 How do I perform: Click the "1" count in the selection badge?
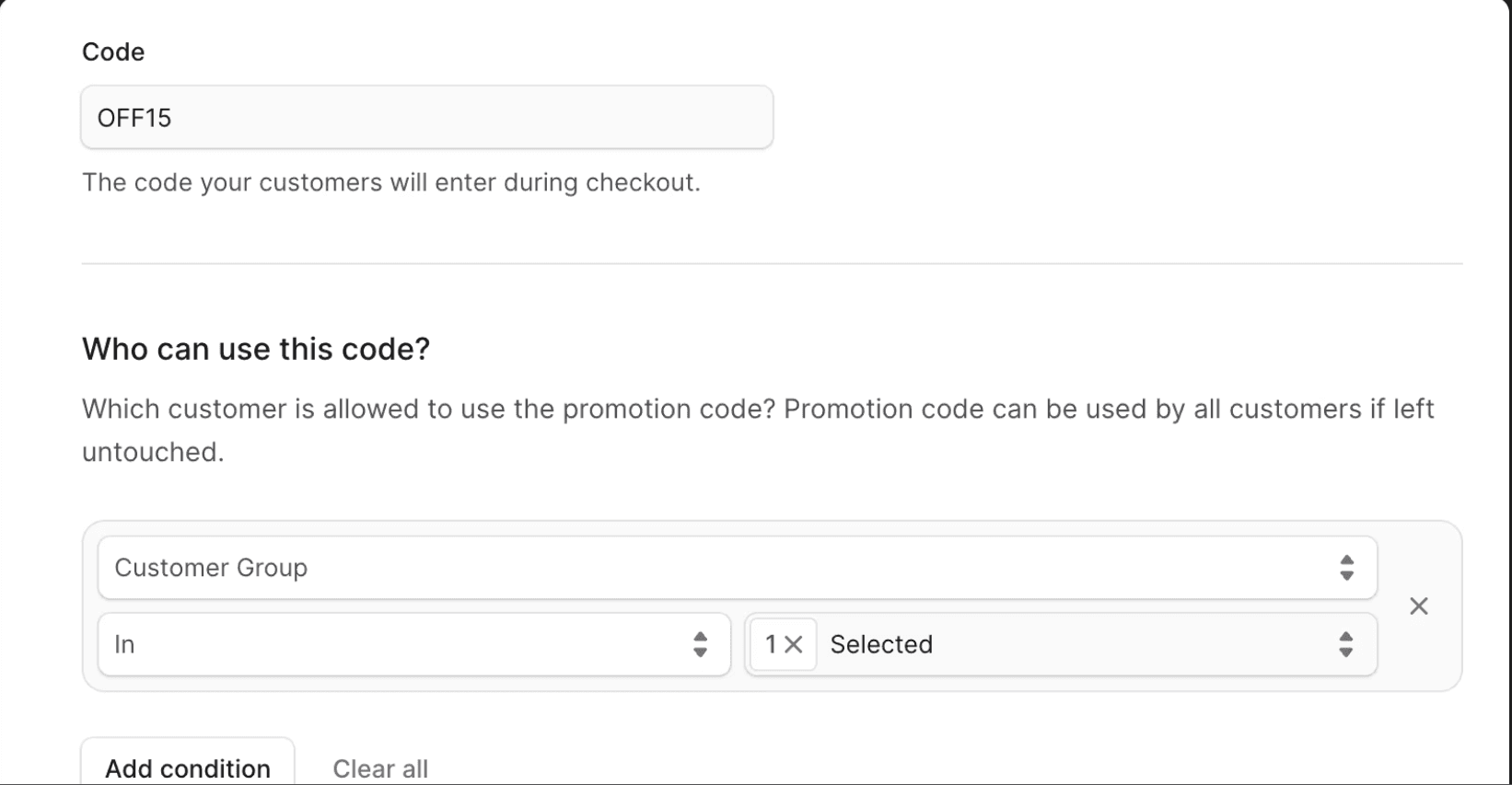coord(771,645)
